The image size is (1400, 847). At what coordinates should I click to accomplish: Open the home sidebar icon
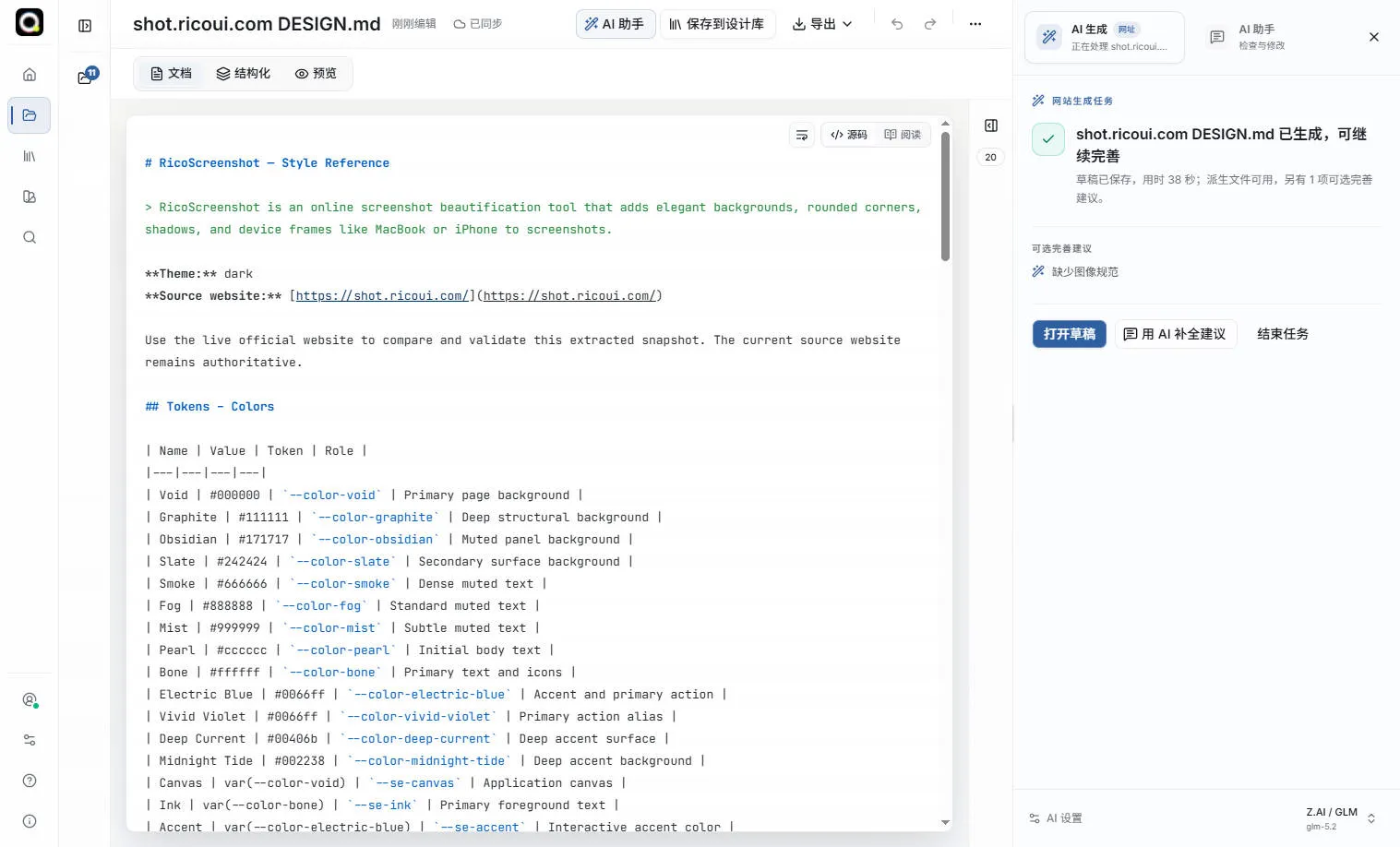point(30,75)
